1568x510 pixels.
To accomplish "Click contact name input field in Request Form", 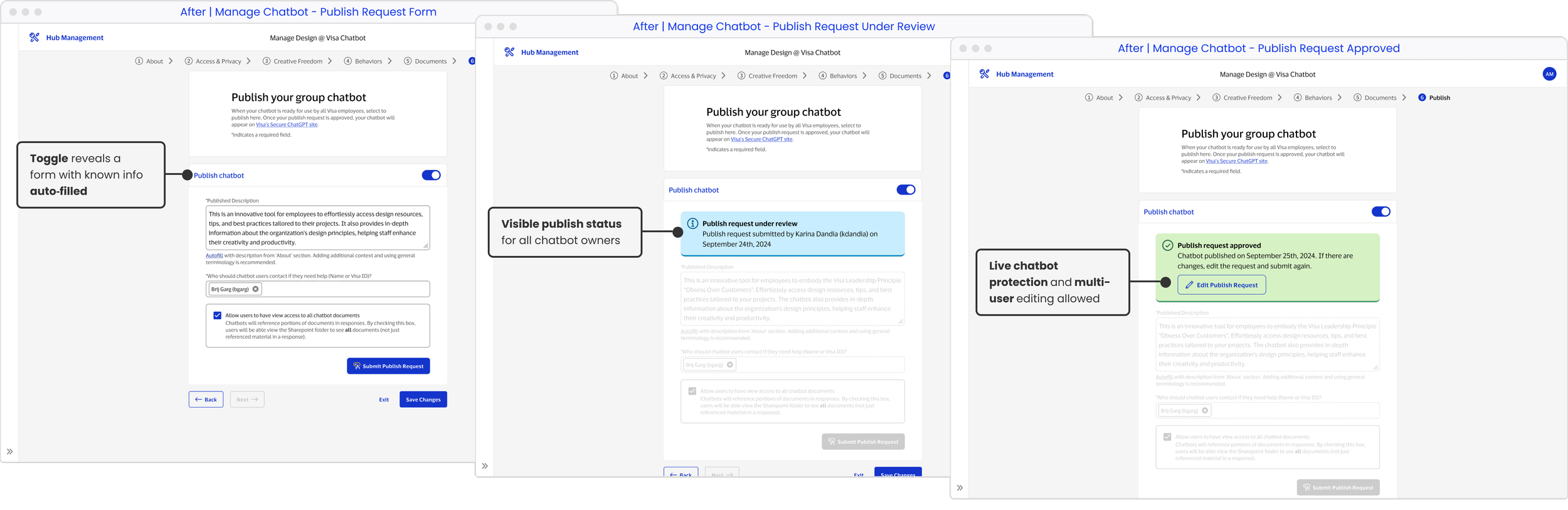I will click(318, 289).
